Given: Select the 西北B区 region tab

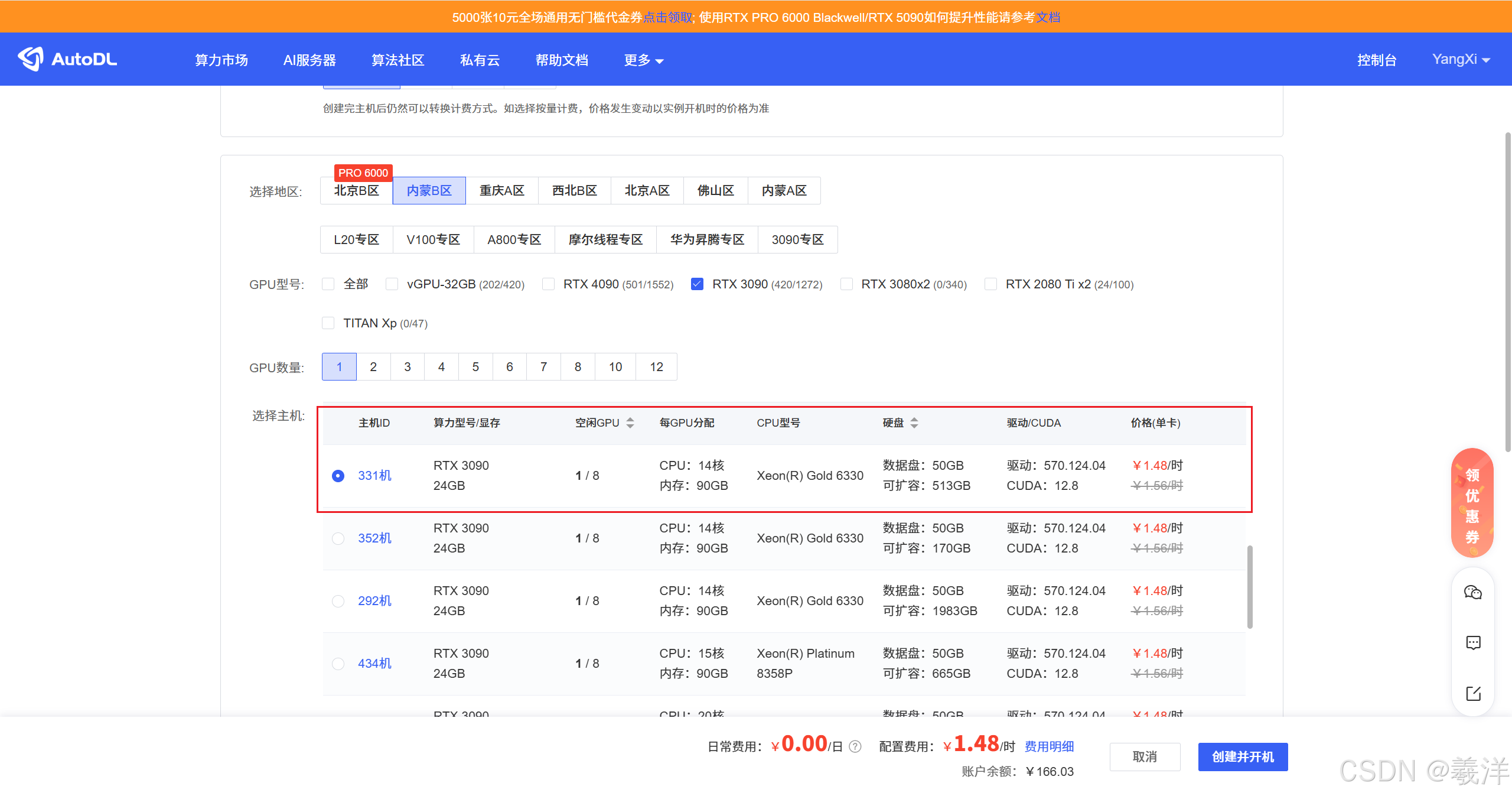Looking at the screenshot, I should point(575,191).
